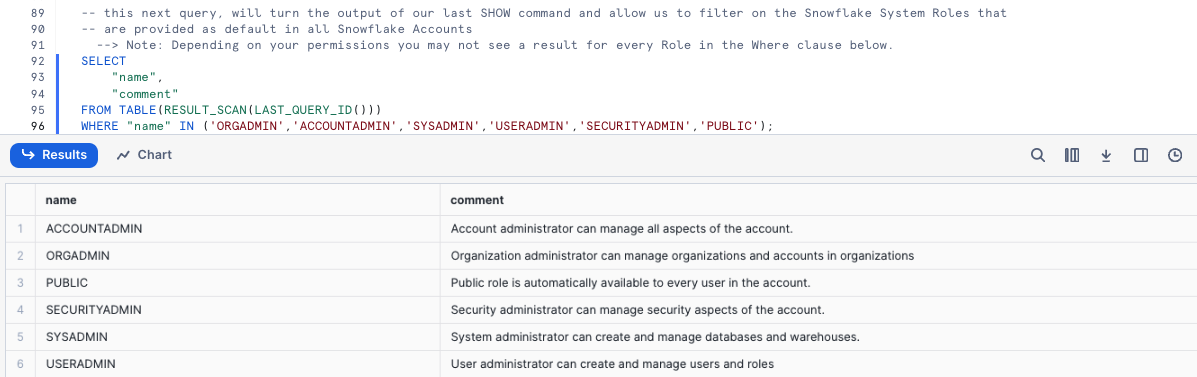Click the "comment" column line in query
Image resolution: width=1197 pixels, height=377 pixels.
pyautogui.click(x=145, y=93)
